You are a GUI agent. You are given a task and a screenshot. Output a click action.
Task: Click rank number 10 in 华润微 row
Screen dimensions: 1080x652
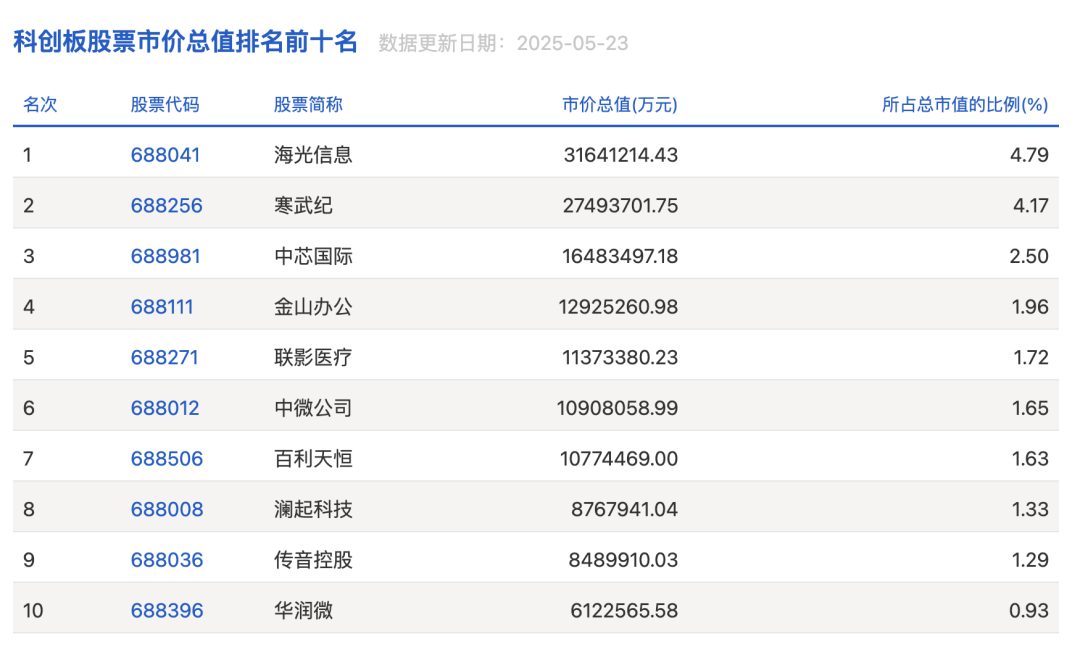coord(33,611)
